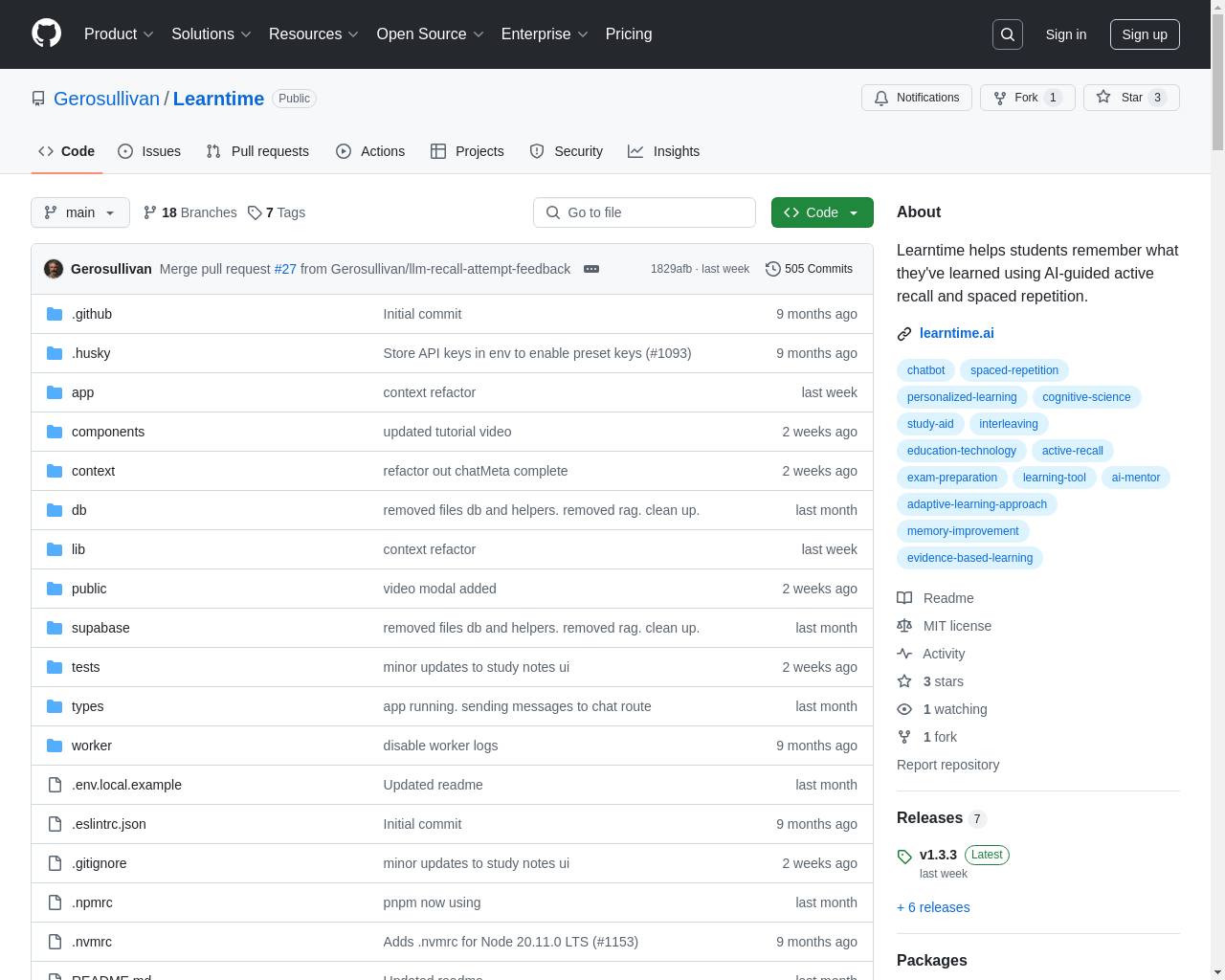1225x980 pixels.
Task: Click the GitHub logo icon
Action: pyautogui.click(x=47, y=33)
